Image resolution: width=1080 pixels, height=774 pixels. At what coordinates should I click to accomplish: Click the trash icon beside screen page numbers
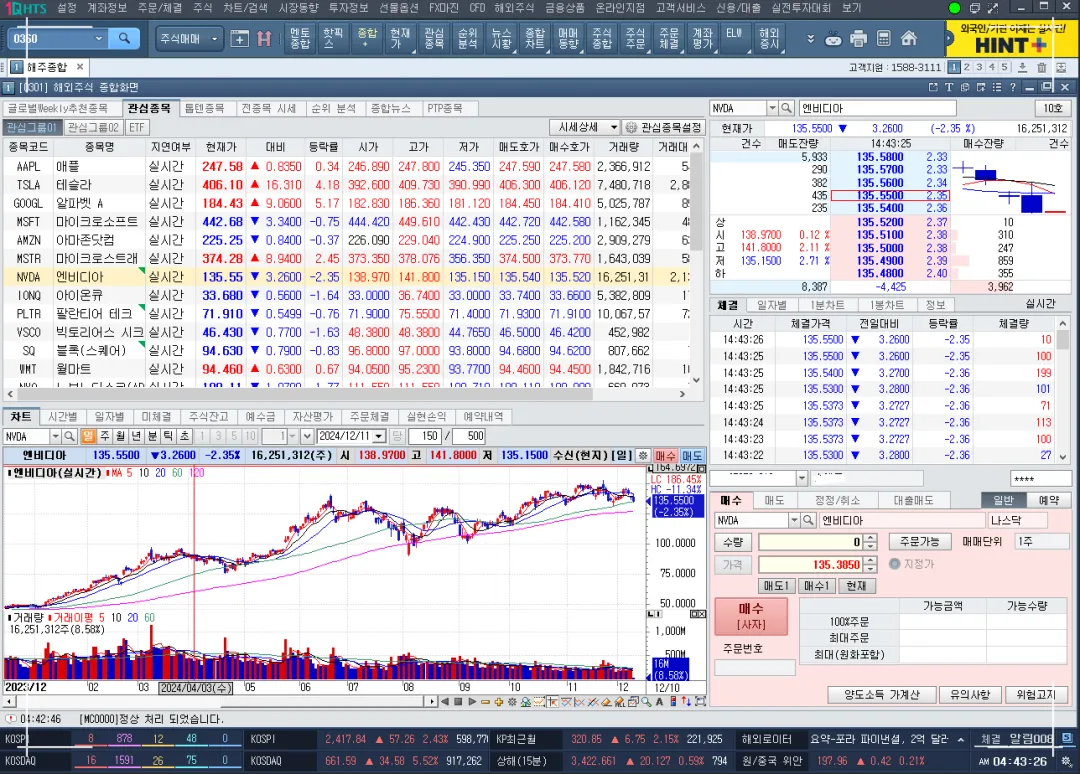(1041, 67)
